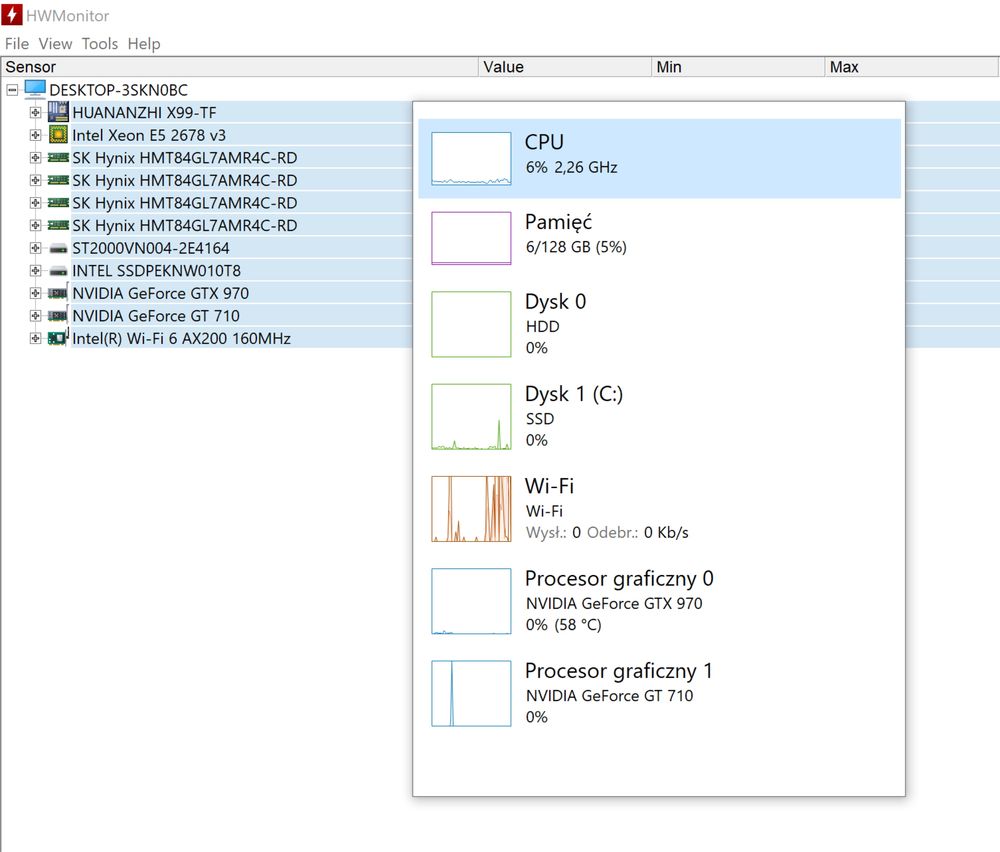The height and width of the screenshot is (852, 1000).
Task: Click the INTEL SSDPEKNW010T8 drive icon
Action: pos(58,271)
